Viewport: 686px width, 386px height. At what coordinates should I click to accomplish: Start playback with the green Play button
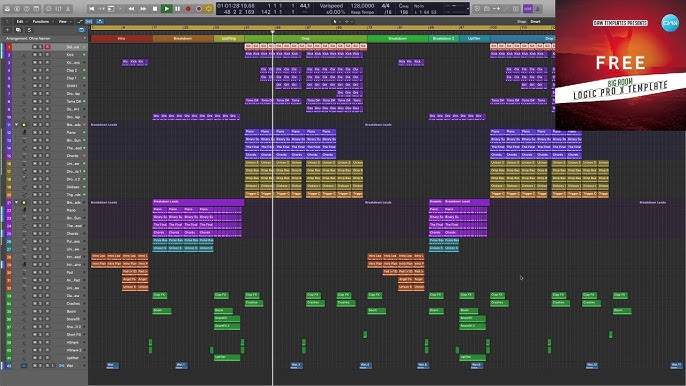[166, 8]
